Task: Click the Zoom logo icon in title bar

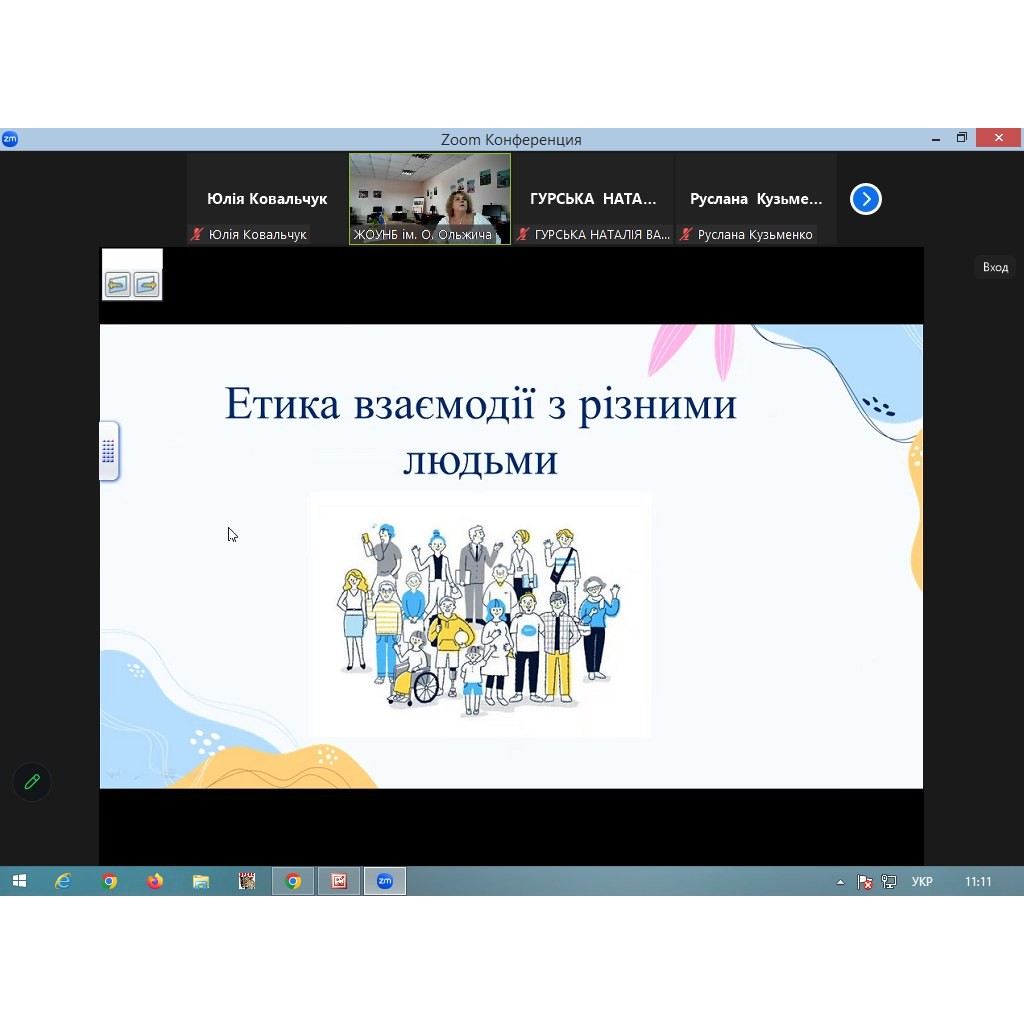Action: tap(10, 139)
